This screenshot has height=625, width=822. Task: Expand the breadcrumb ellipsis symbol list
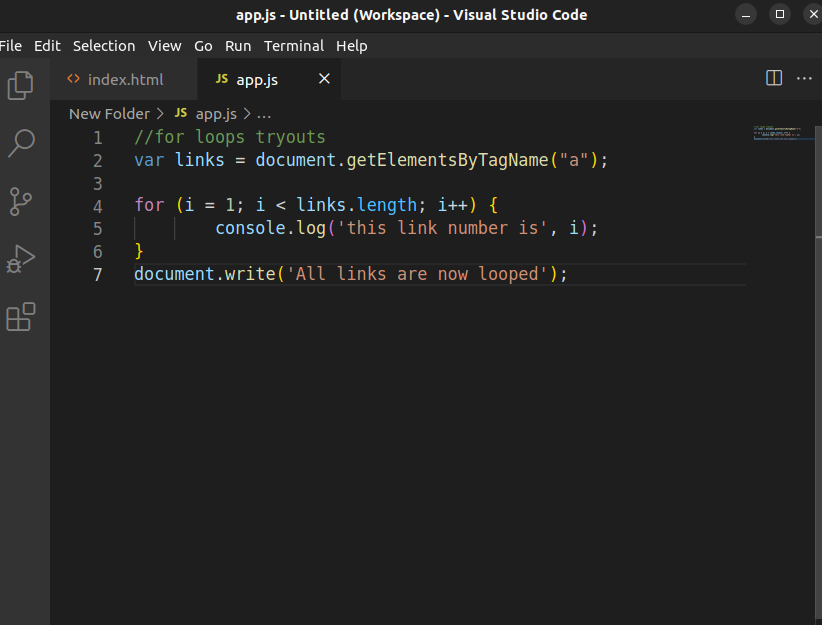coord(264,114)
